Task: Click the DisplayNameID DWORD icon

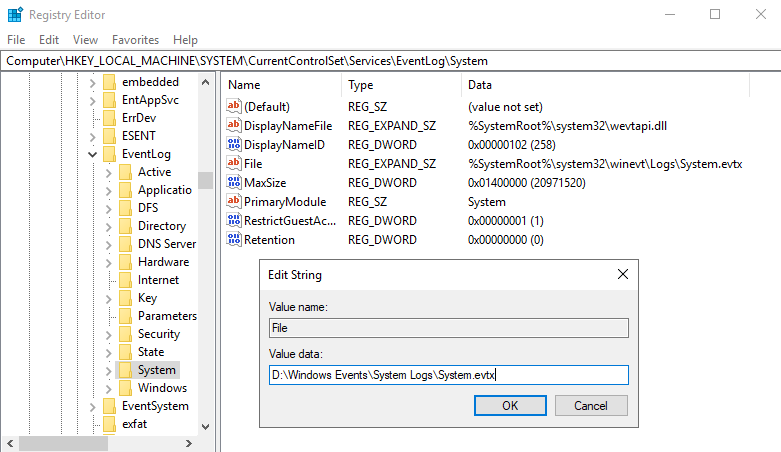Action: pyautogui.click(x=234, y=145)
